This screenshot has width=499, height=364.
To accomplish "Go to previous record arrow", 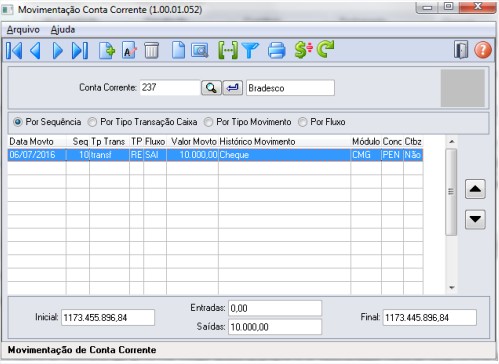I will (x=36, y=51).
